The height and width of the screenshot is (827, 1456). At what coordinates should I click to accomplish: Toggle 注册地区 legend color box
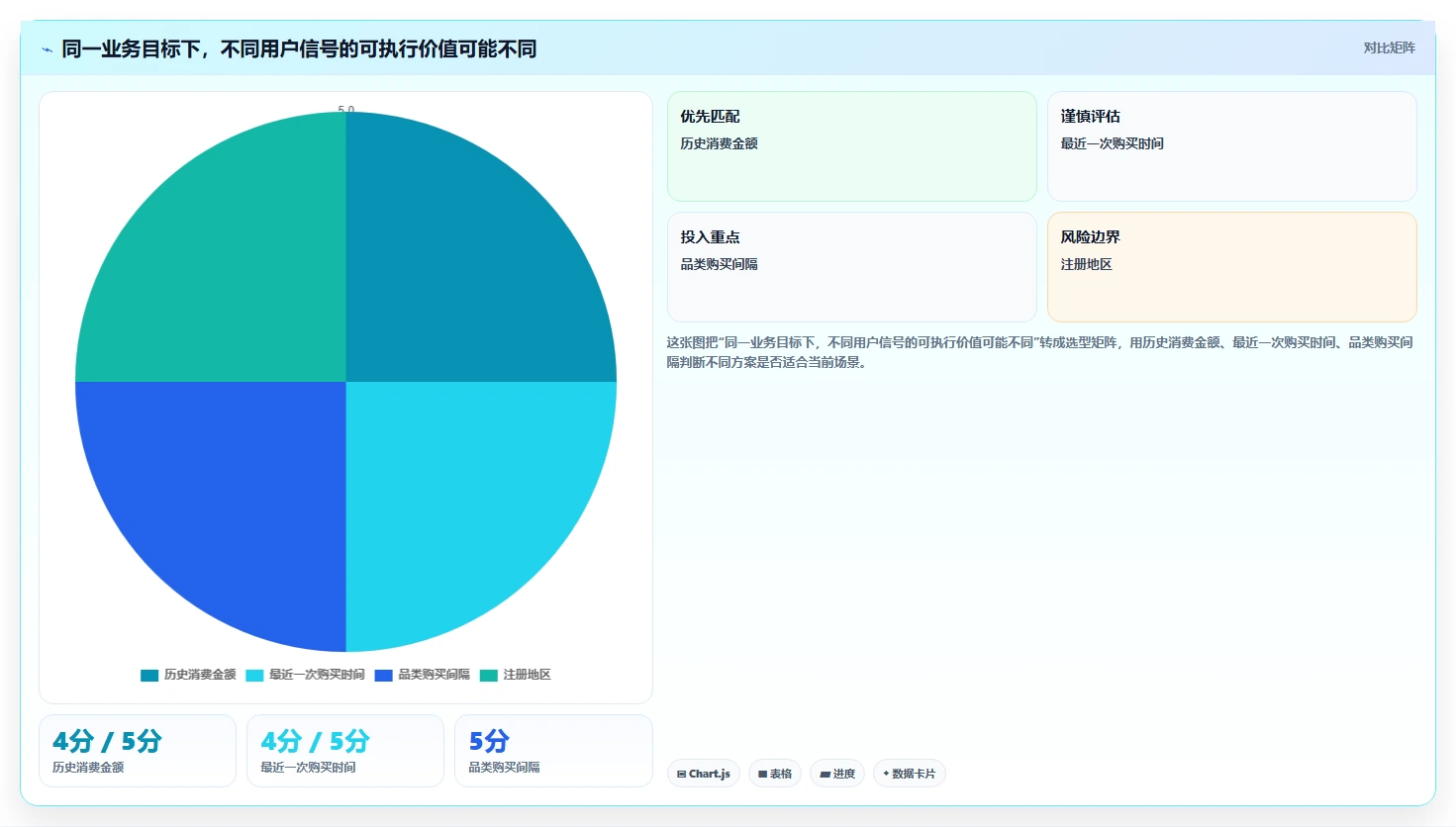tap(489, 676)
